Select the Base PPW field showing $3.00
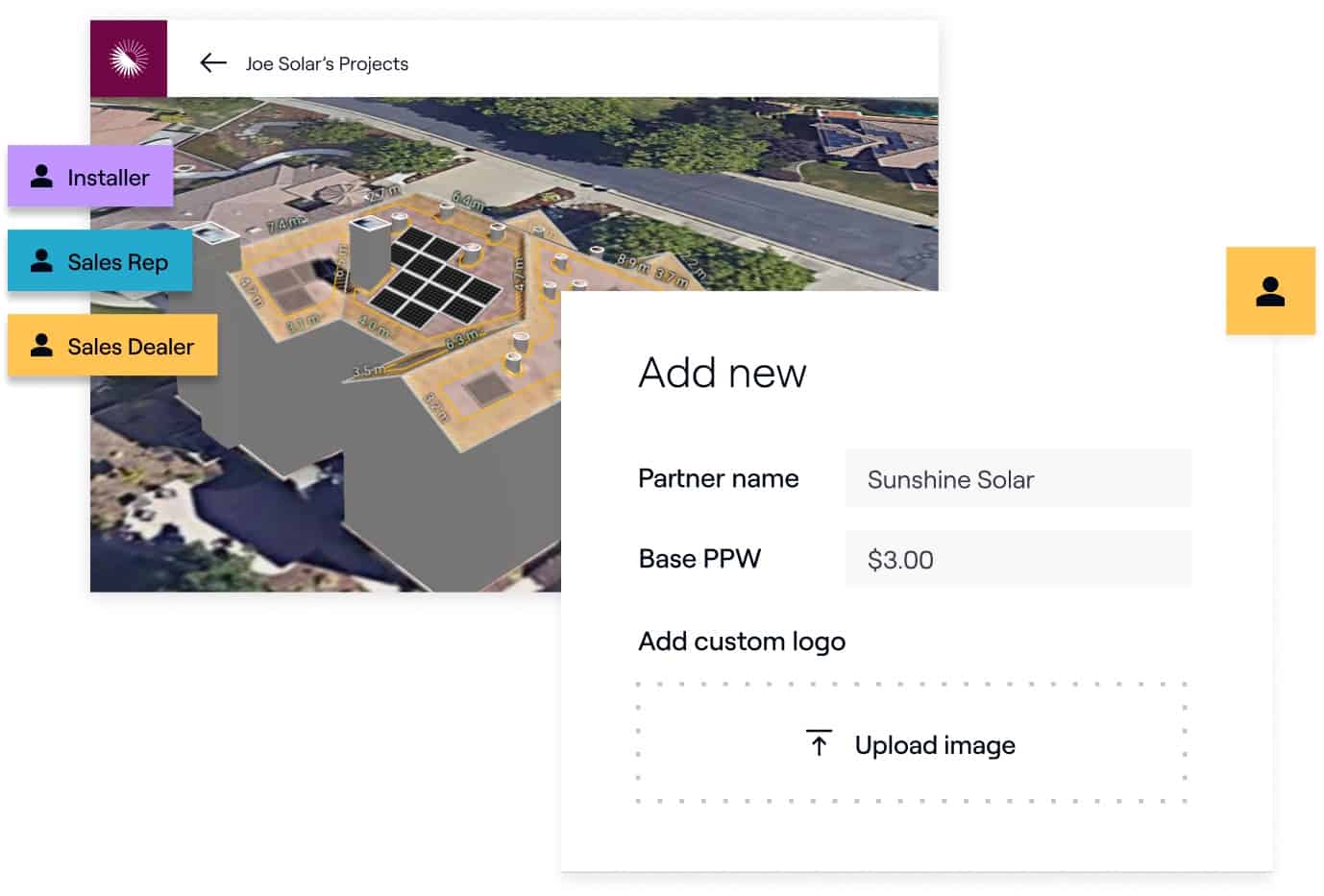 click(1018, 558)
